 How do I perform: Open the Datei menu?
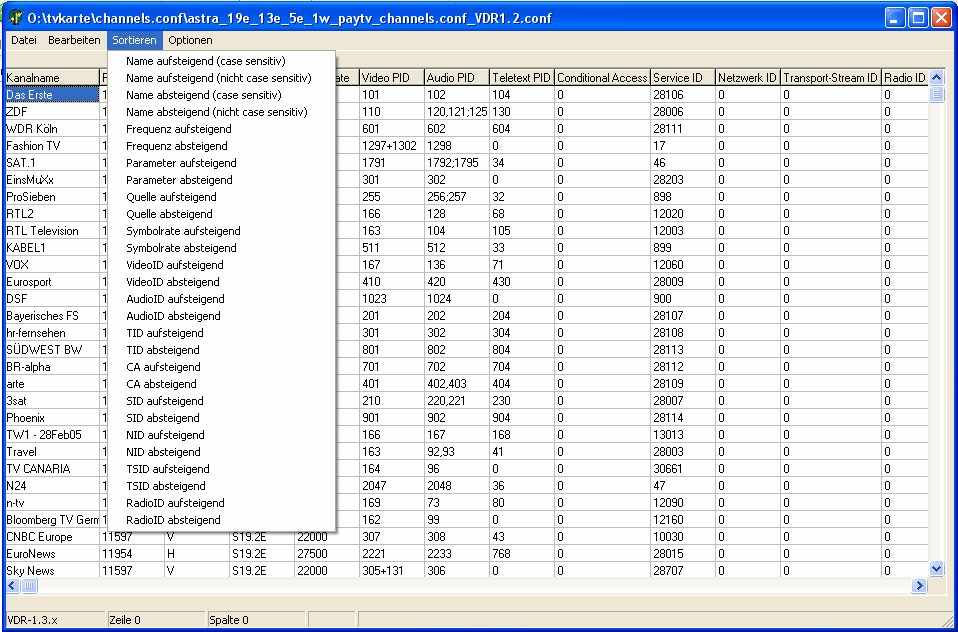point(24,40)
